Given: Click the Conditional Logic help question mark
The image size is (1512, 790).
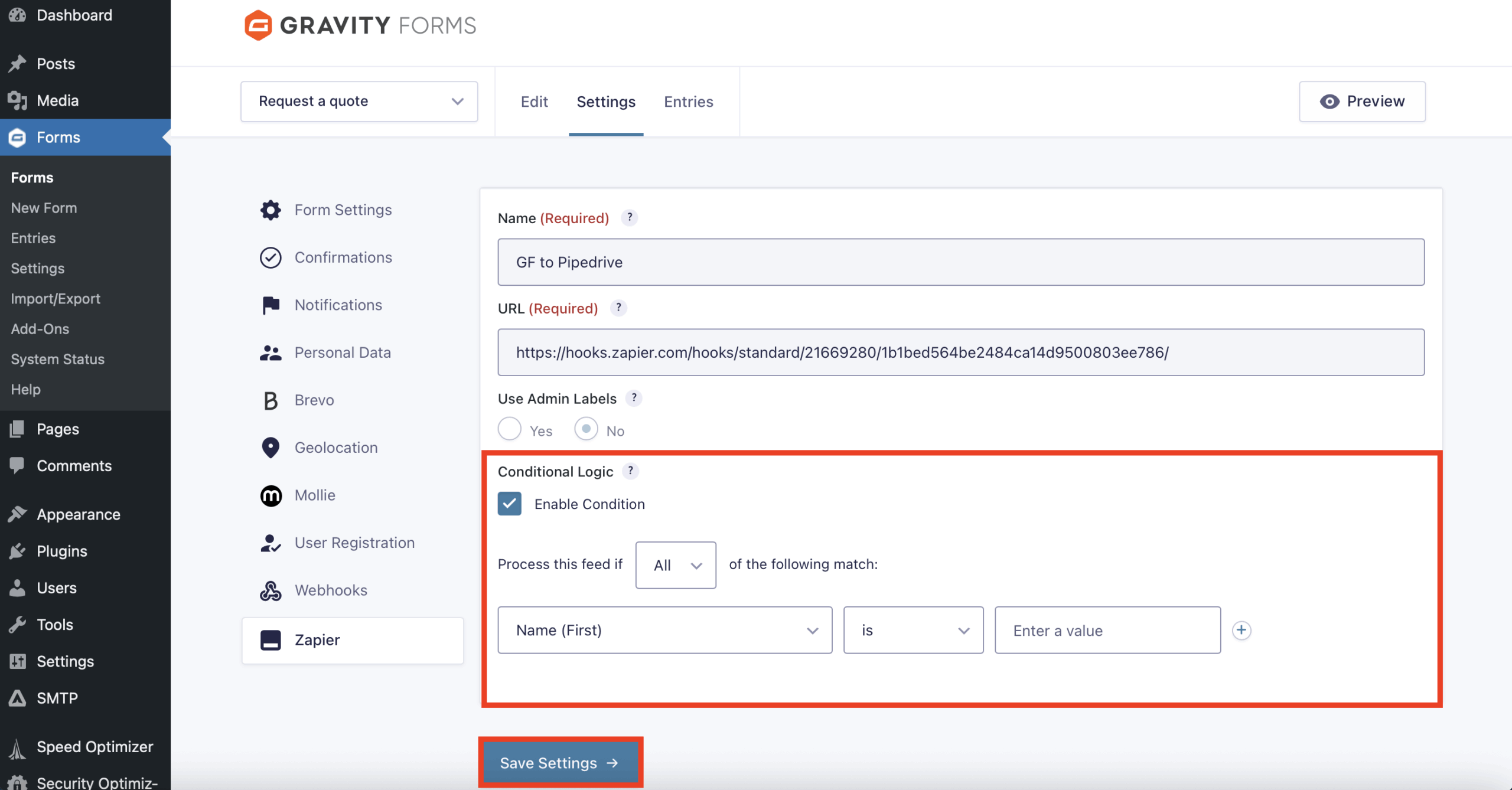Looking at the screenshot, I should pos(630,471).
